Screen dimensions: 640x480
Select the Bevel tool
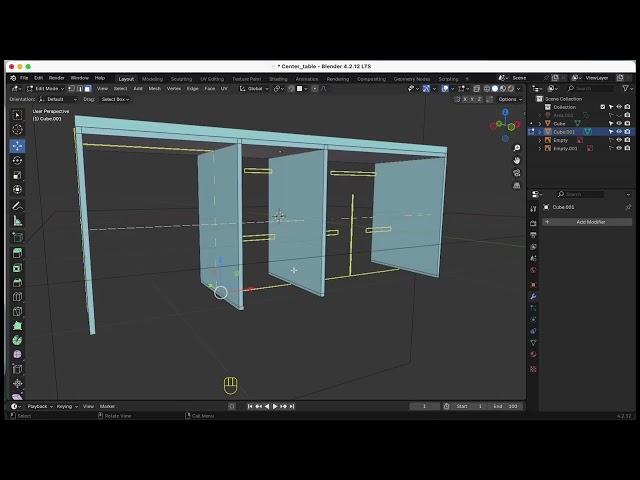point(17,282)
